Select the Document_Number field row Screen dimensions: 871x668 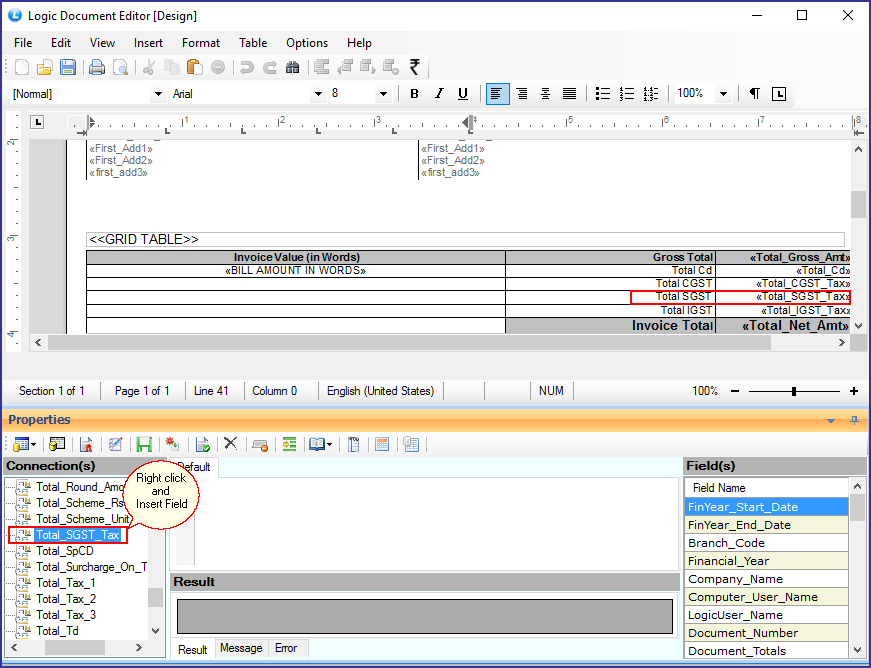click(x=767, y=633)
